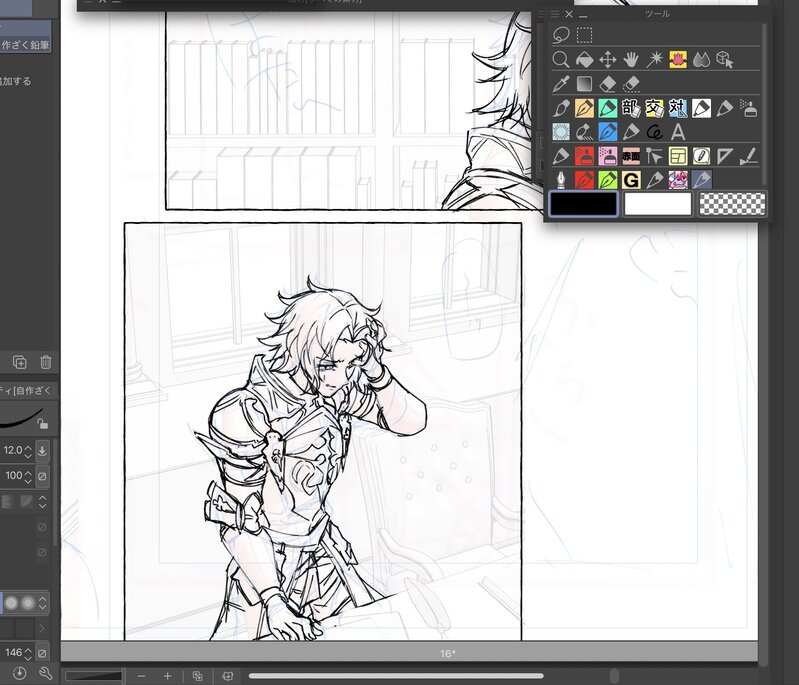Select the 赤面 blush sub tool

(x=631, y=156)
